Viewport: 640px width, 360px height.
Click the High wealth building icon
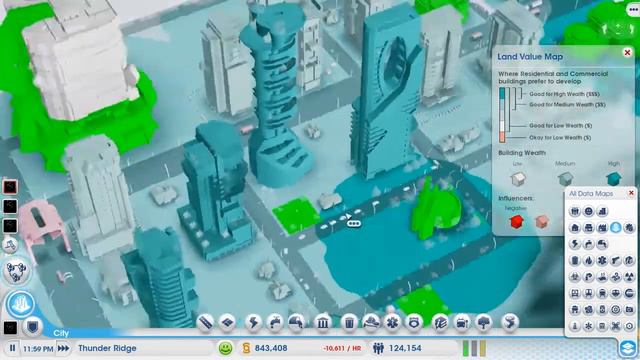coord(613,178)
